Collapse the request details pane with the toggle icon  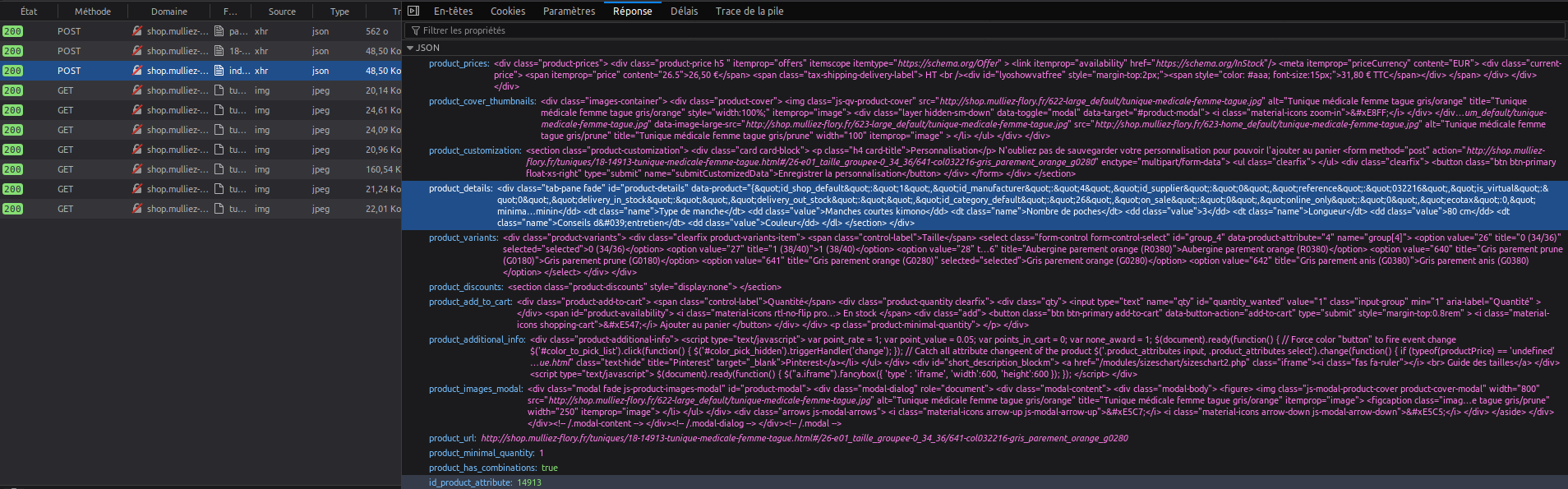coord(413,11)
